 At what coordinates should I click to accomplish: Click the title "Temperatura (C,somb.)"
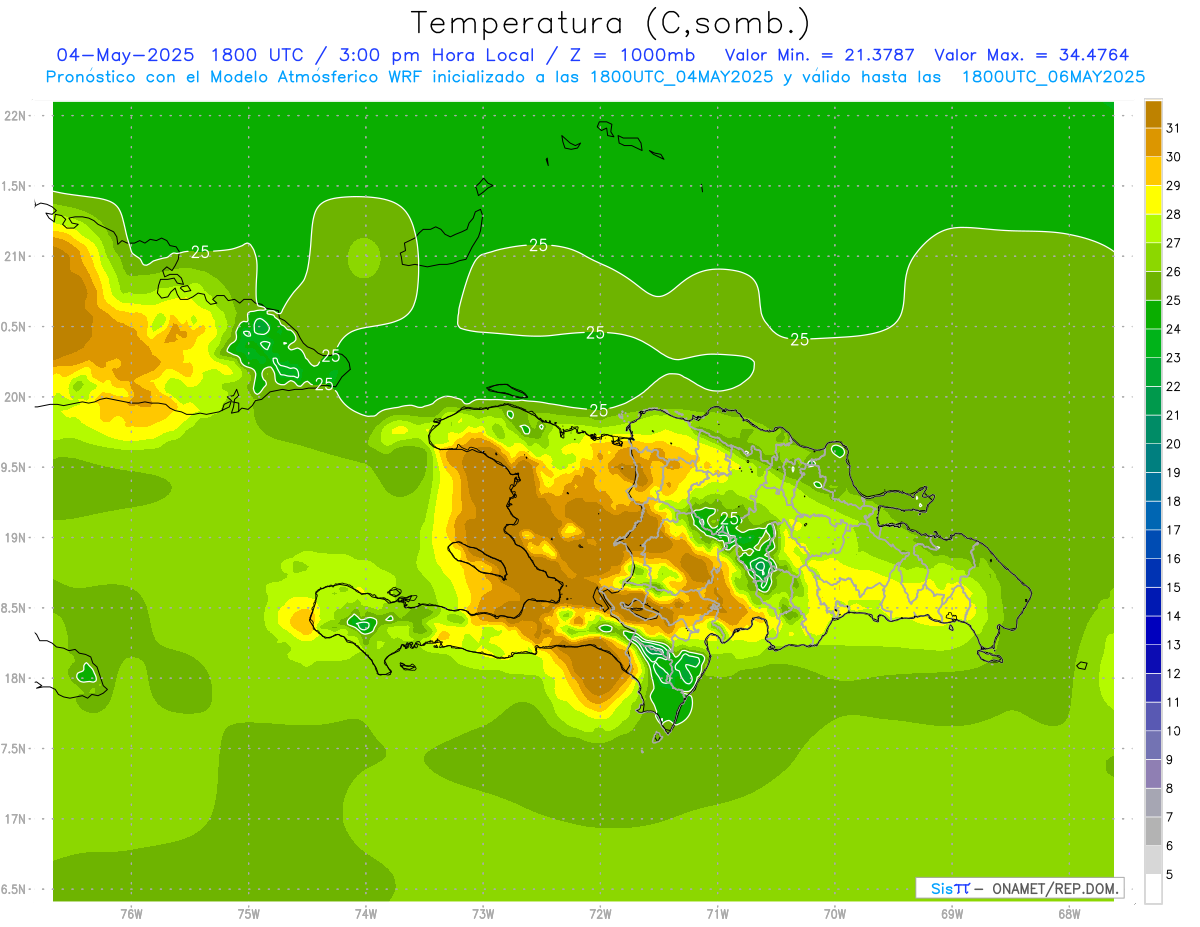pyautogui.click(x=611, y=23)
